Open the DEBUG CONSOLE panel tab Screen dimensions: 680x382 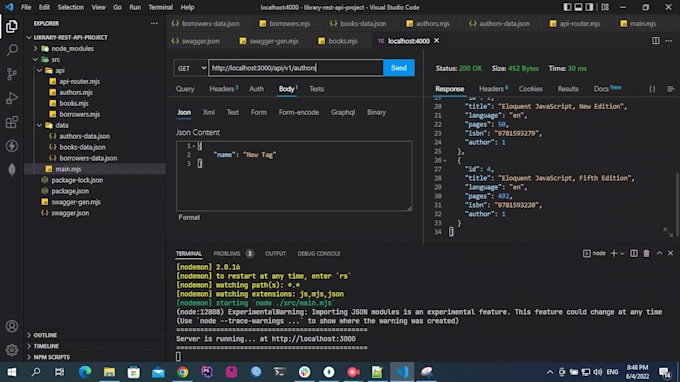point(319,253)
